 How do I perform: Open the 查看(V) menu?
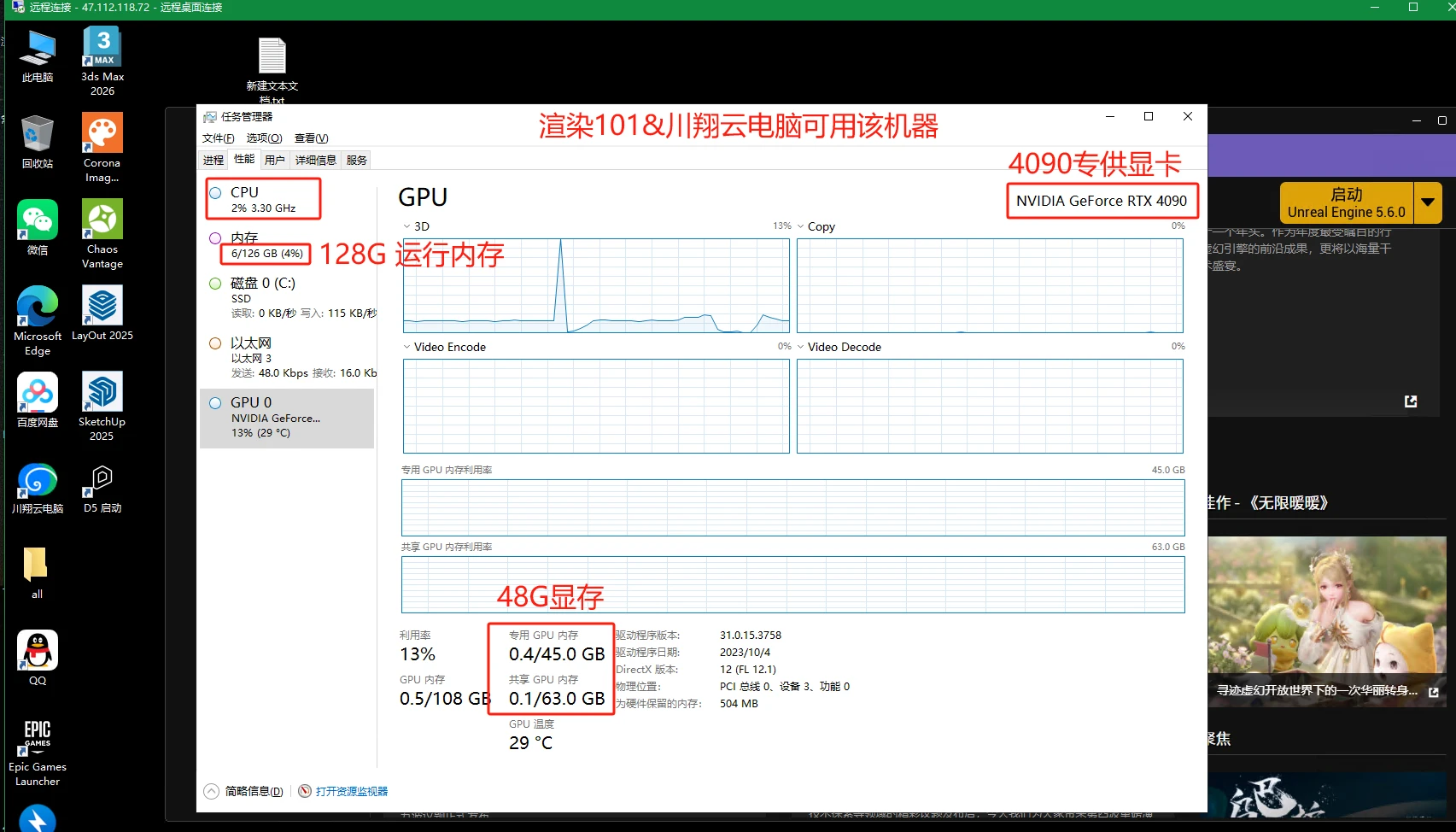point(311,138)
